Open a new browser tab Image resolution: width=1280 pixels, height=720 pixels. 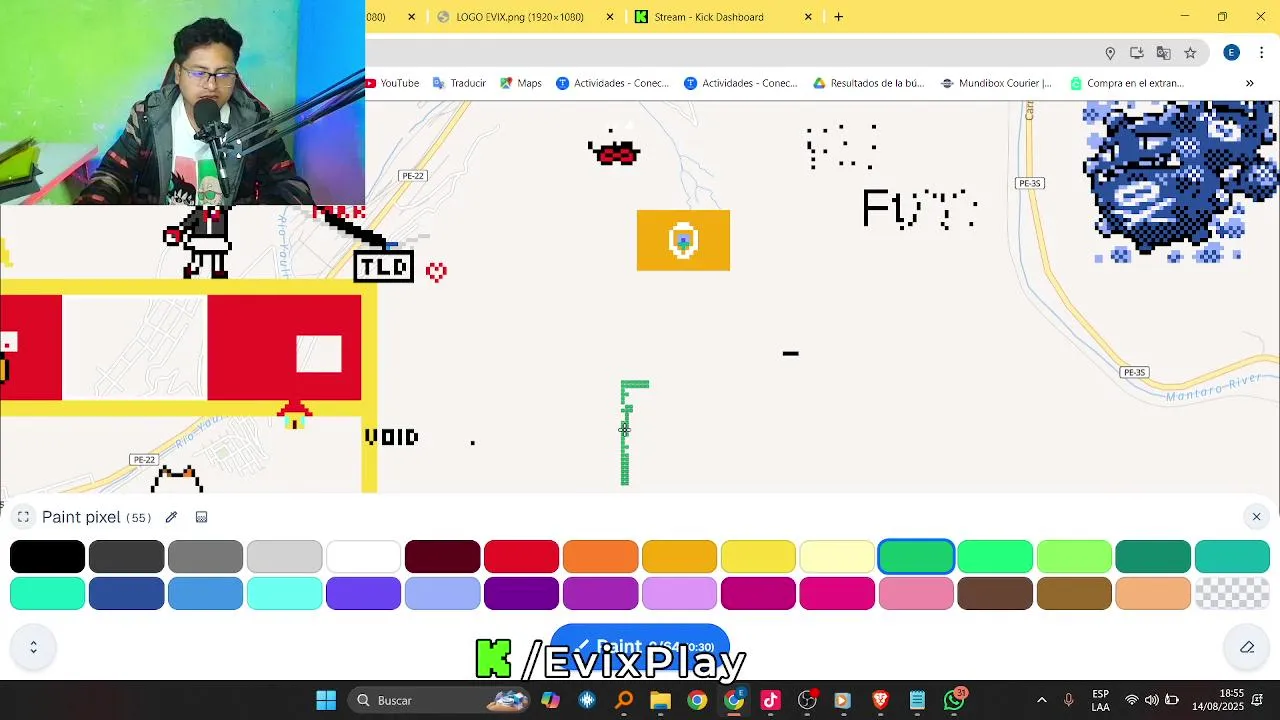point(838,17)
